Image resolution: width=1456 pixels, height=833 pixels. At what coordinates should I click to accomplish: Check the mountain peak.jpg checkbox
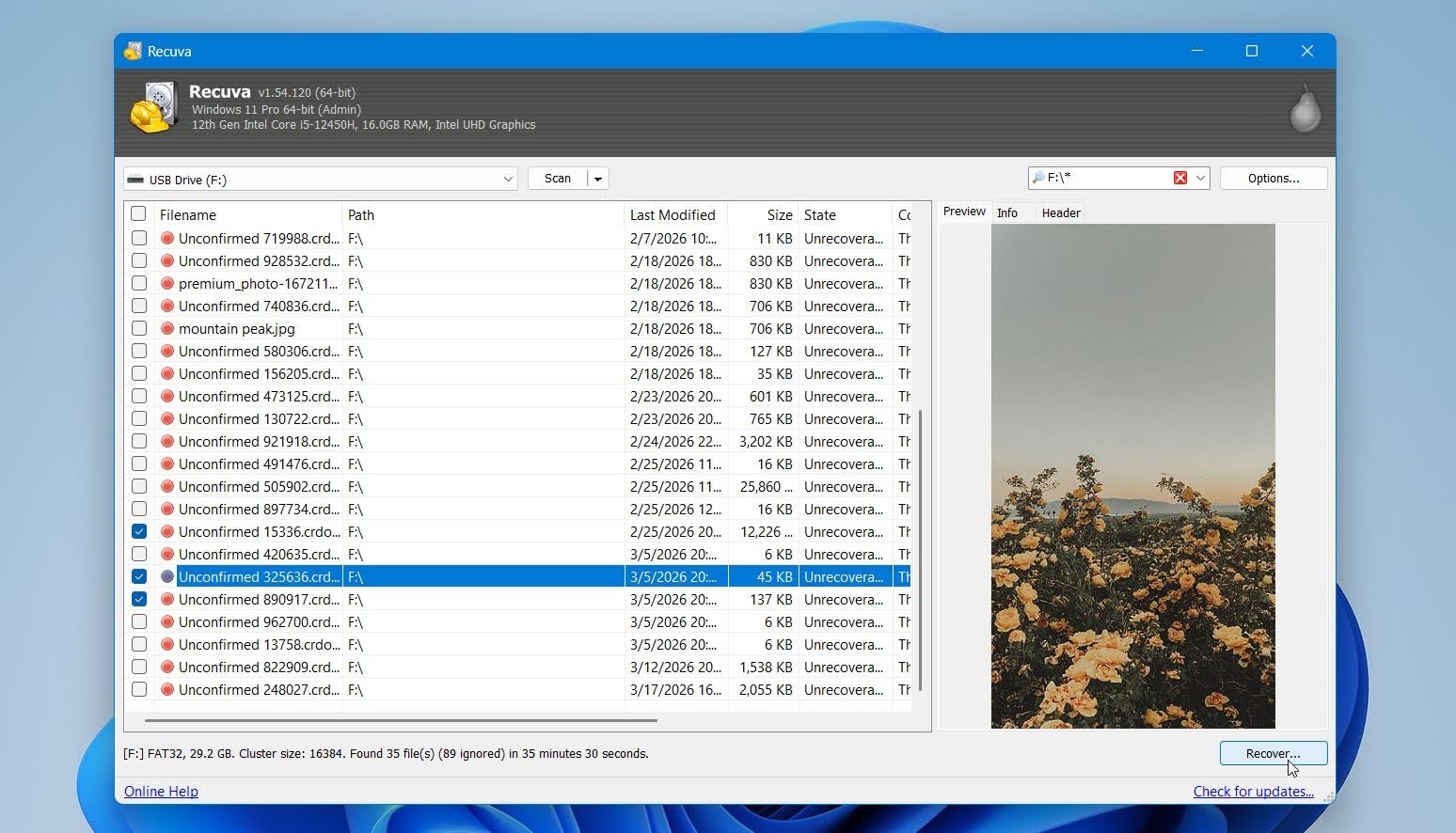point(139,329)
